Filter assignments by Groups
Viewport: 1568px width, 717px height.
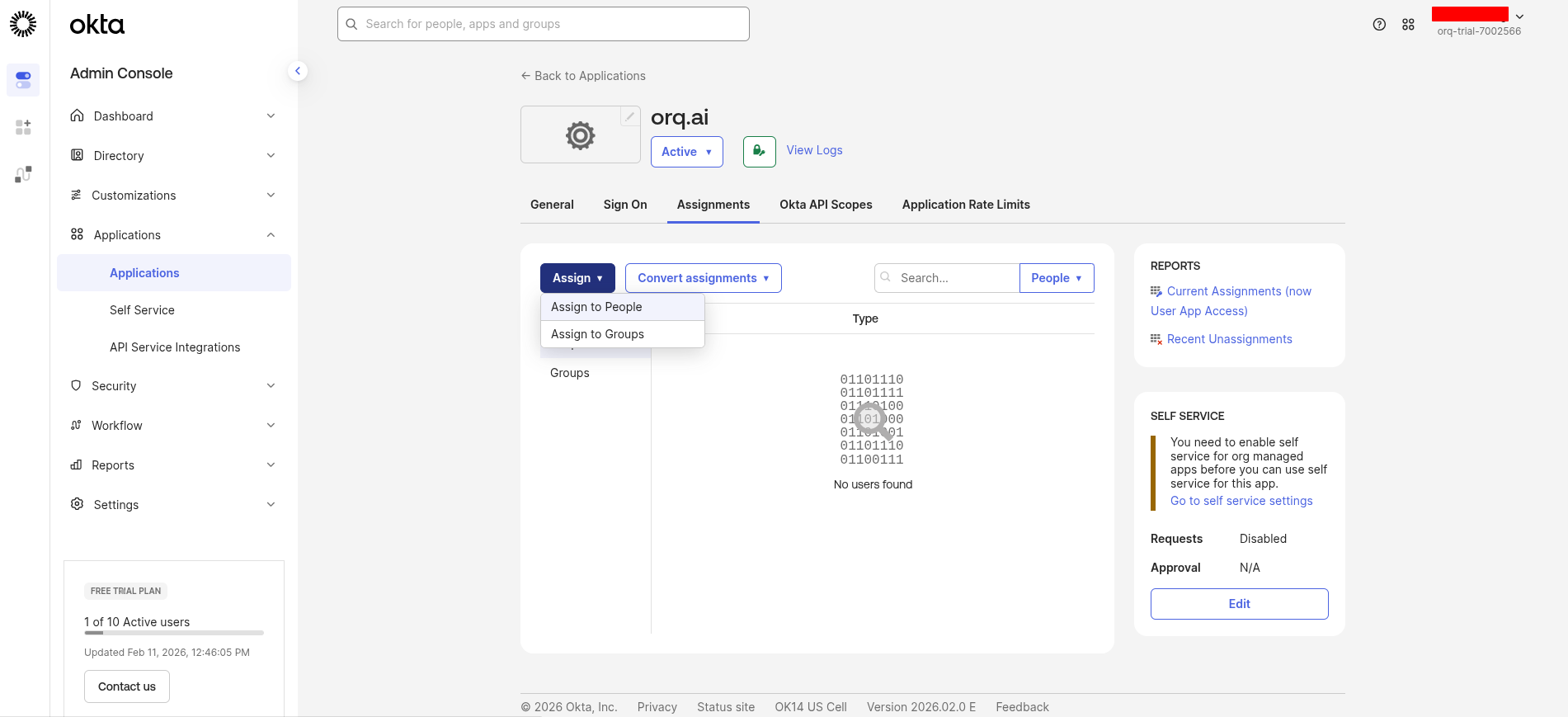click(x=570, y=373)
